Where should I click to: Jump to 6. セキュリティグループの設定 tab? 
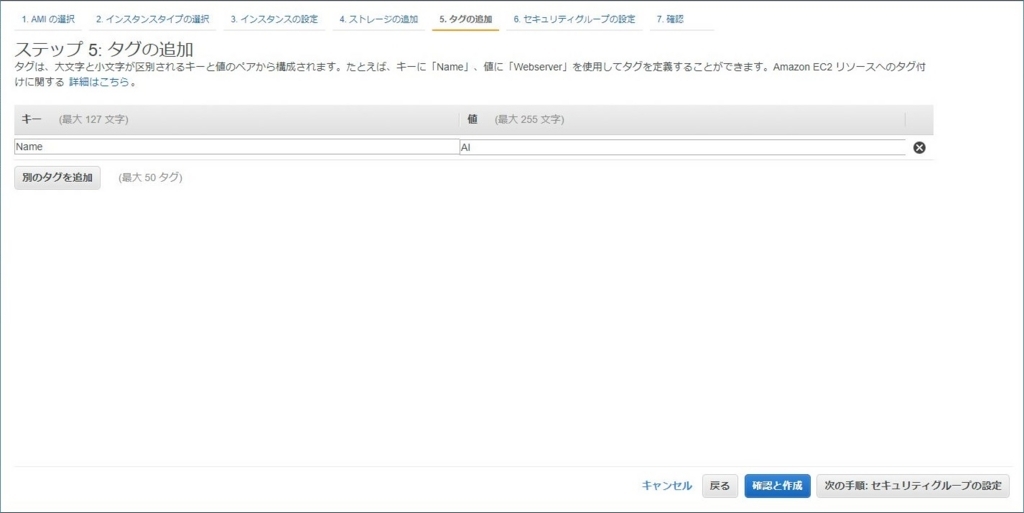574,20
